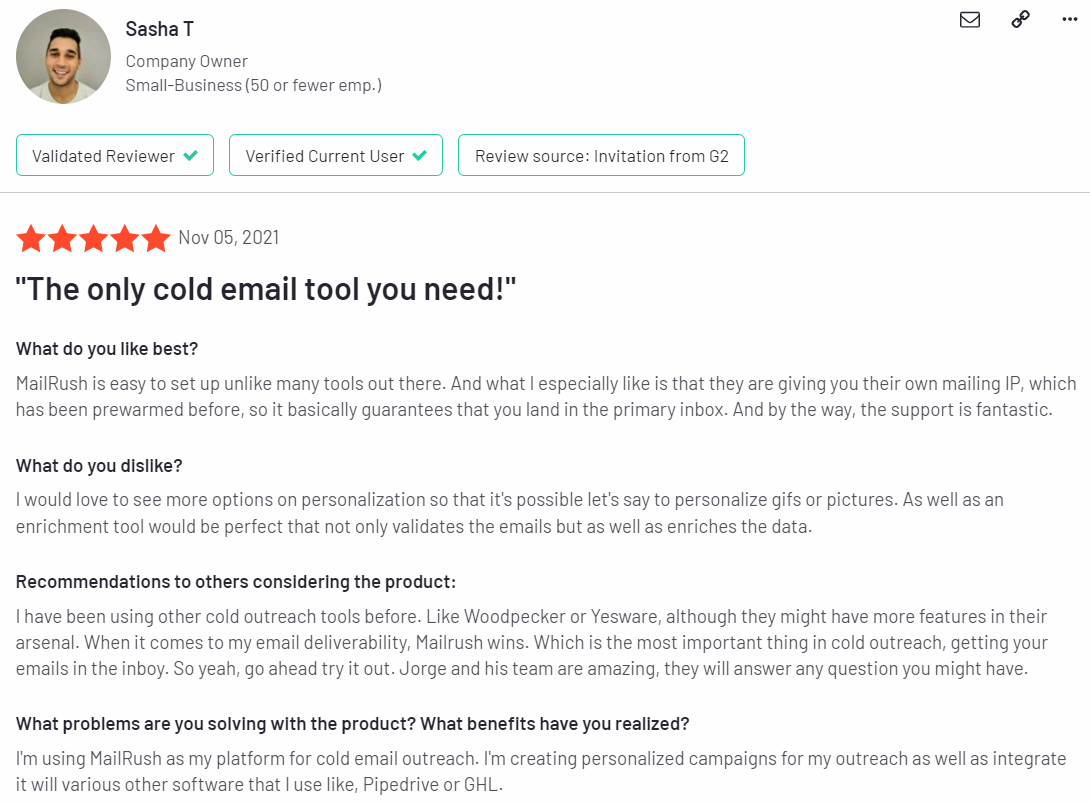Click the Recommendations to others heading
Image resolution: width=1090 pixels, height=803 pixels.
point(236,582)
